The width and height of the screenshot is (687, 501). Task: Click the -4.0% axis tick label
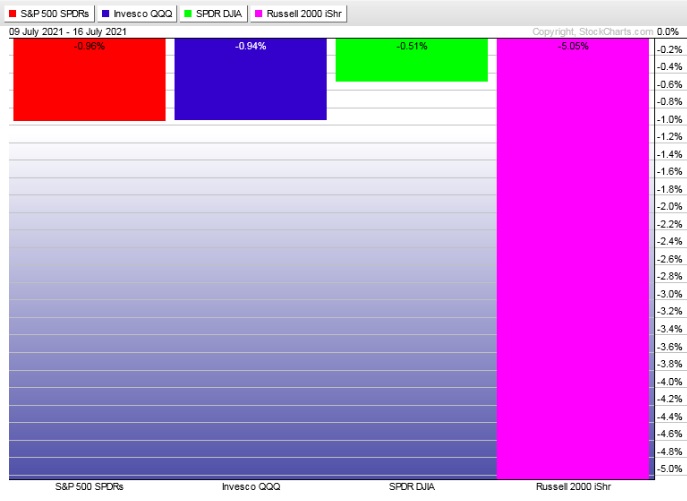tap(669, 381)
